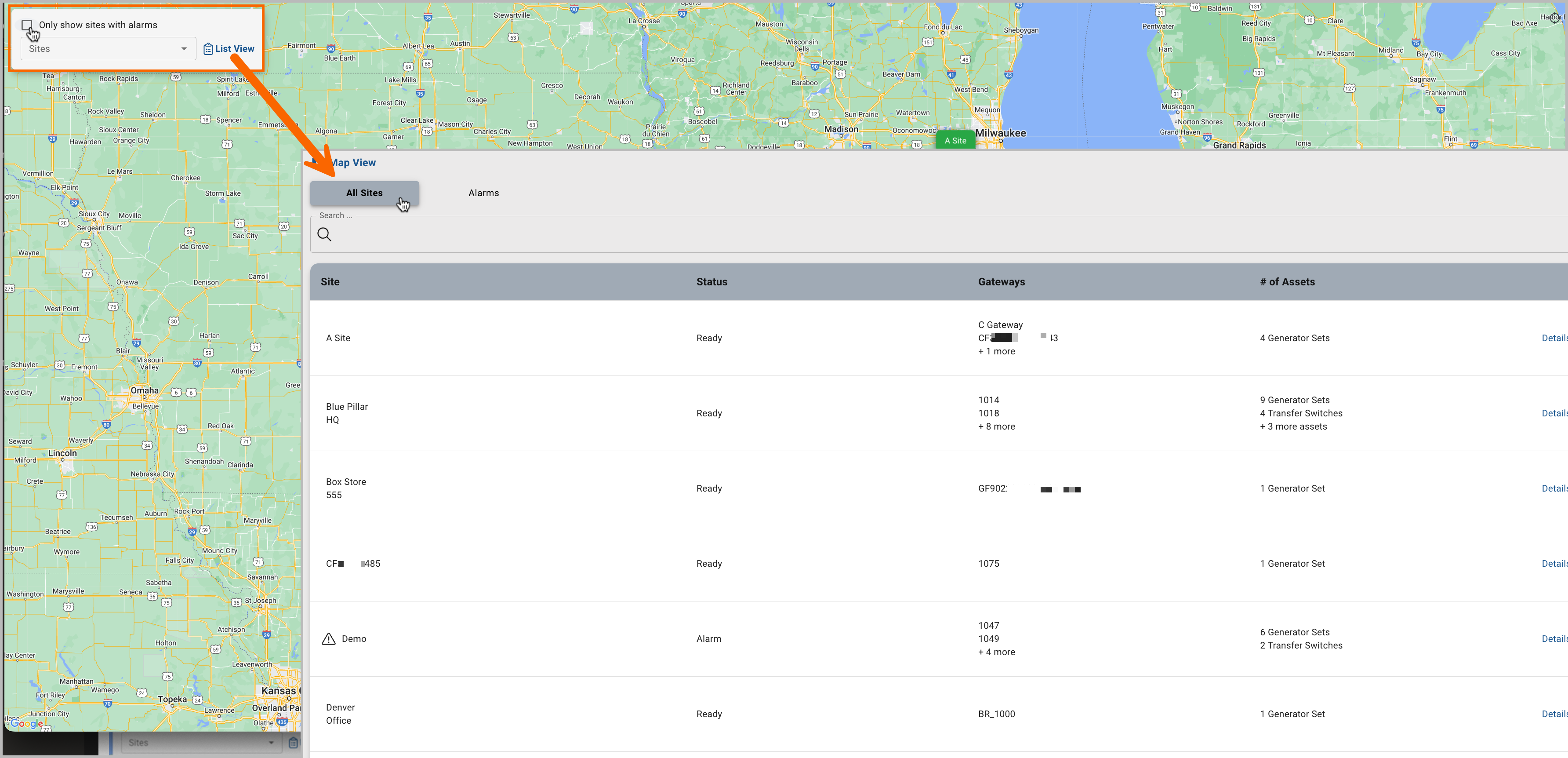Select the All Sites tab
Screen dimensions: 1568x758
[363, 193]
